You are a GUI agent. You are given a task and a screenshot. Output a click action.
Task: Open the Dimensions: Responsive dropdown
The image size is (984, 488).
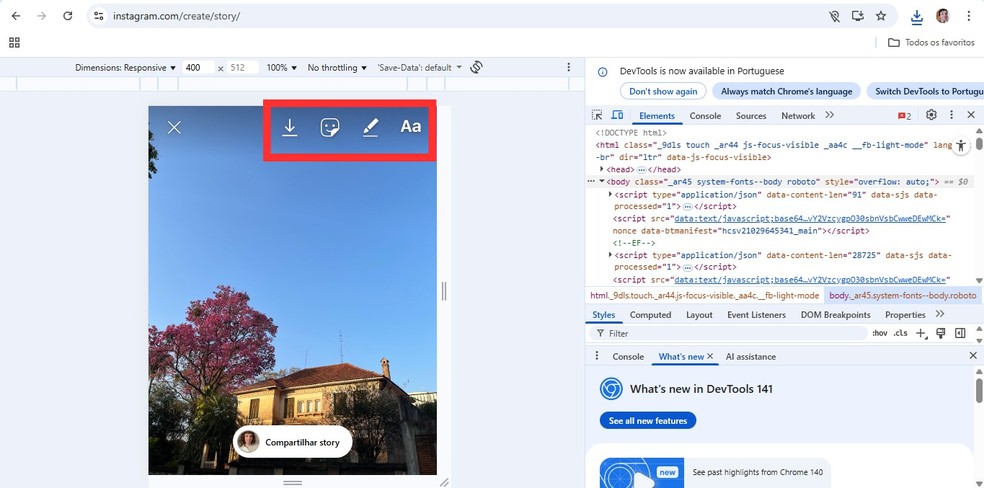coord(126,68)
